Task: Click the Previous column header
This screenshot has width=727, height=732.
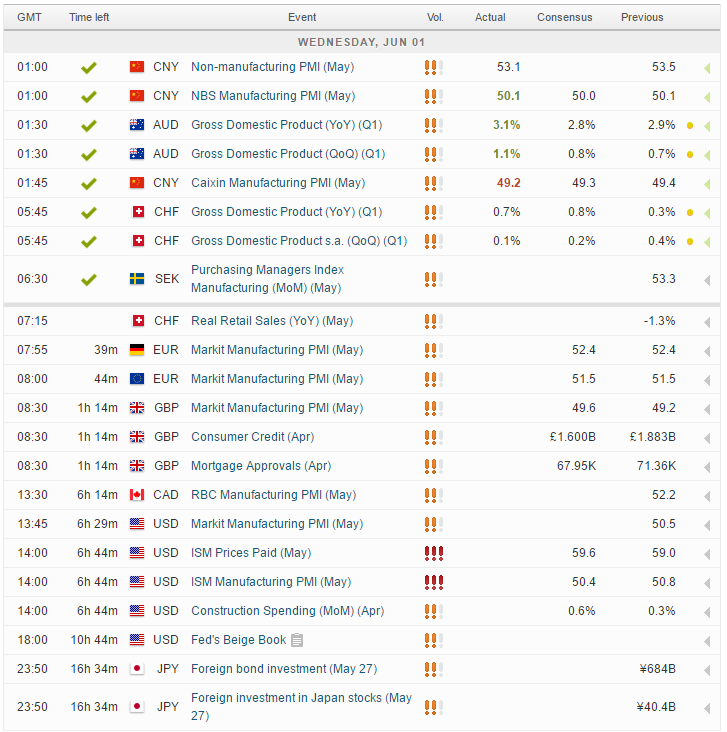Action: [642, 17]
